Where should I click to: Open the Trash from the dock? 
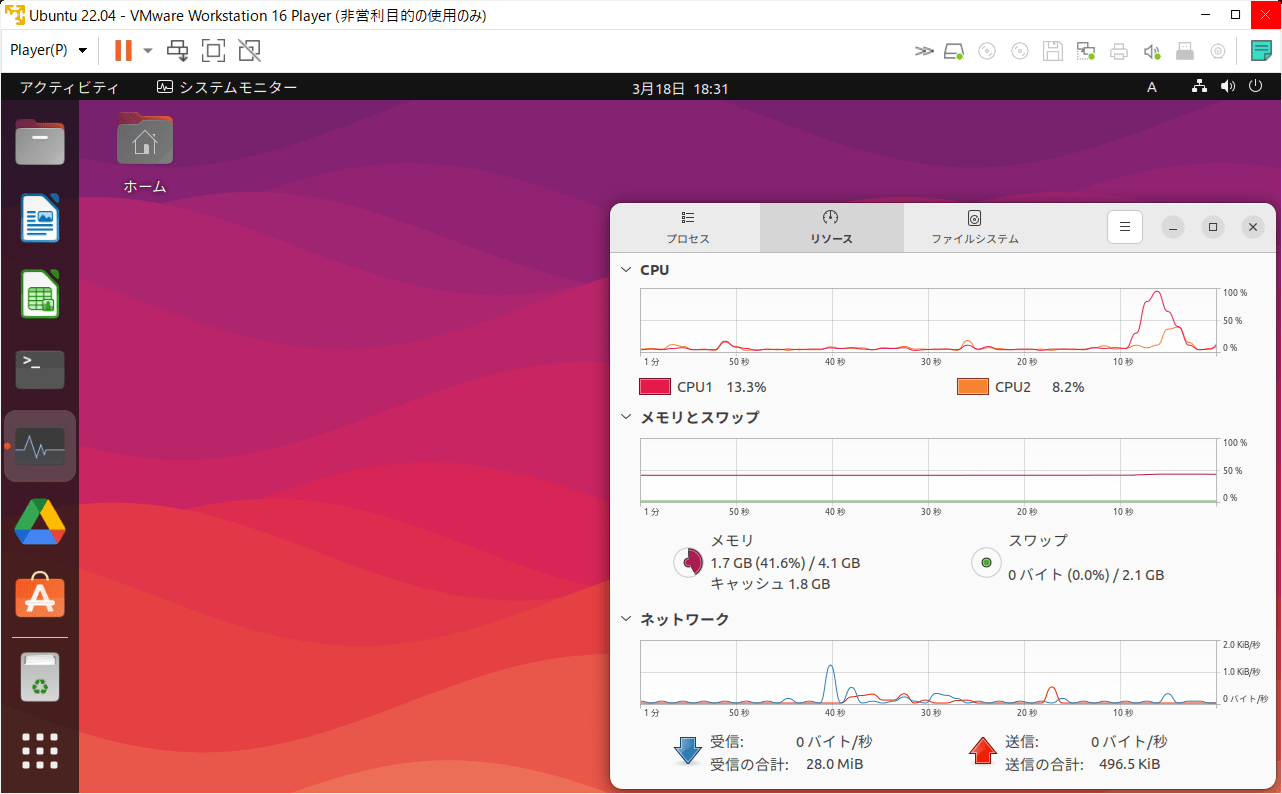click(x=40, y=677)
